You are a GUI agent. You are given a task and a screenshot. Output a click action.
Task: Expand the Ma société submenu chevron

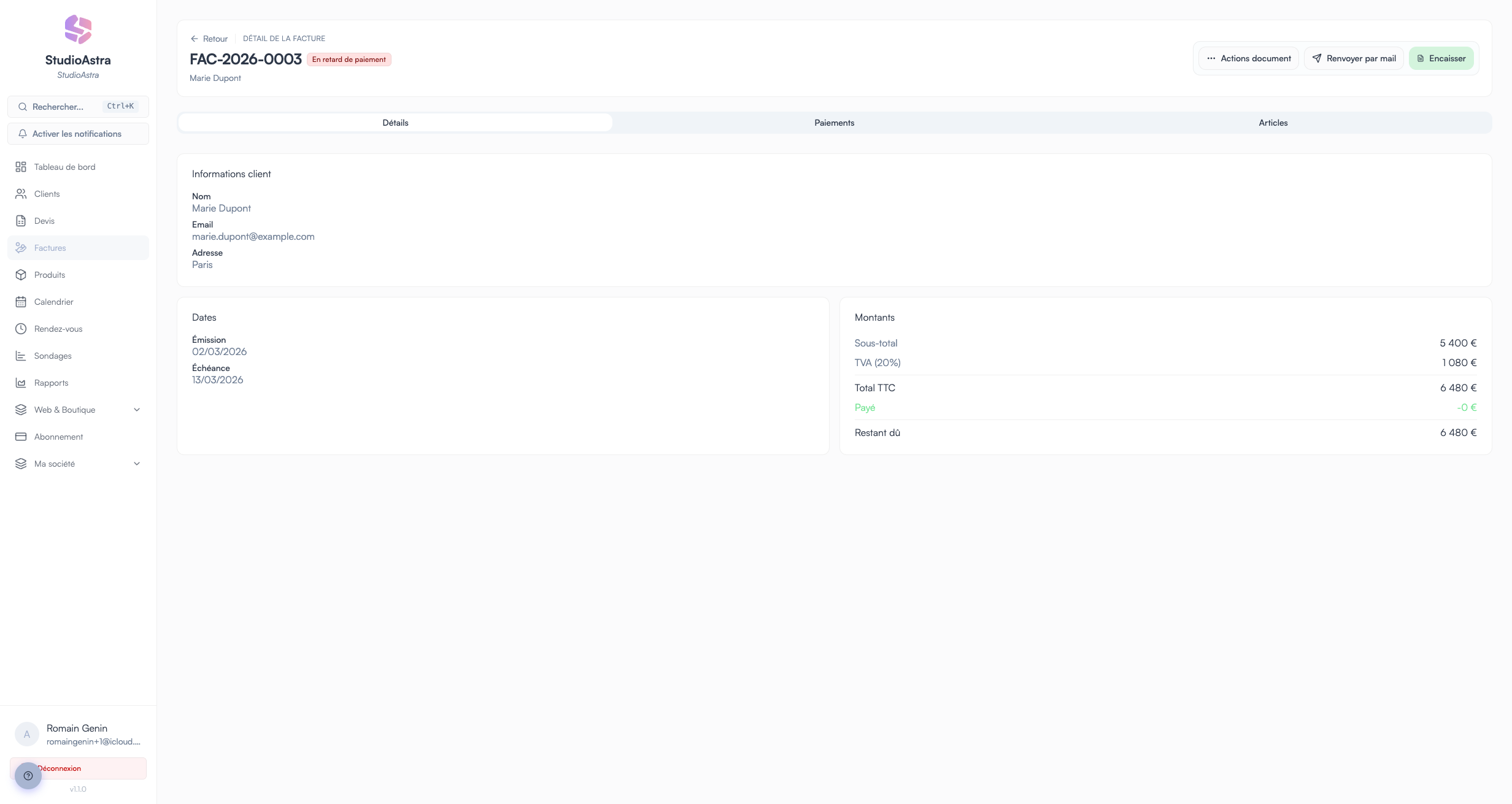(137, 464)
